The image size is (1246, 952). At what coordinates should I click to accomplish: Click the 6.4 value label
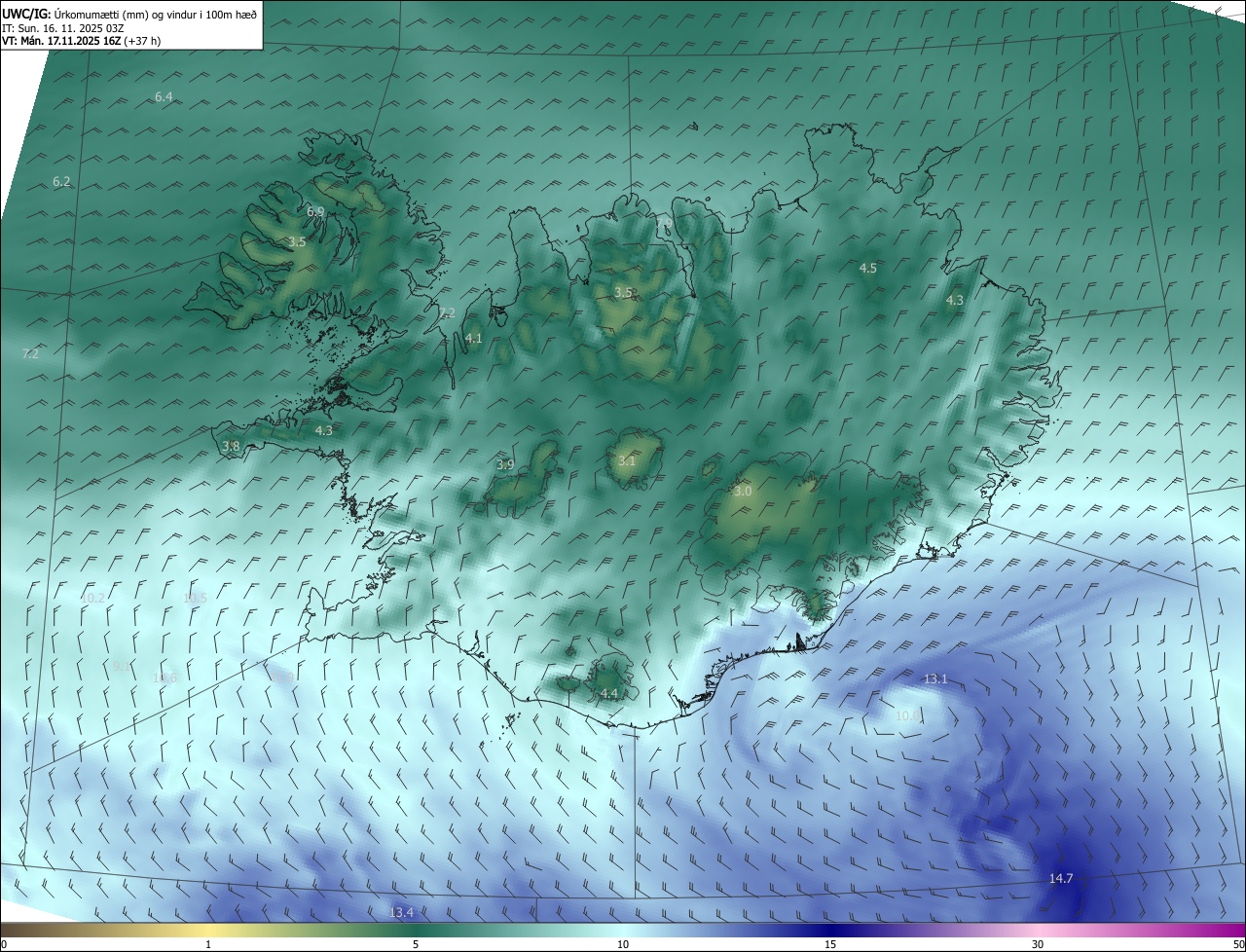pyautogui.click(x=164, y=96)
